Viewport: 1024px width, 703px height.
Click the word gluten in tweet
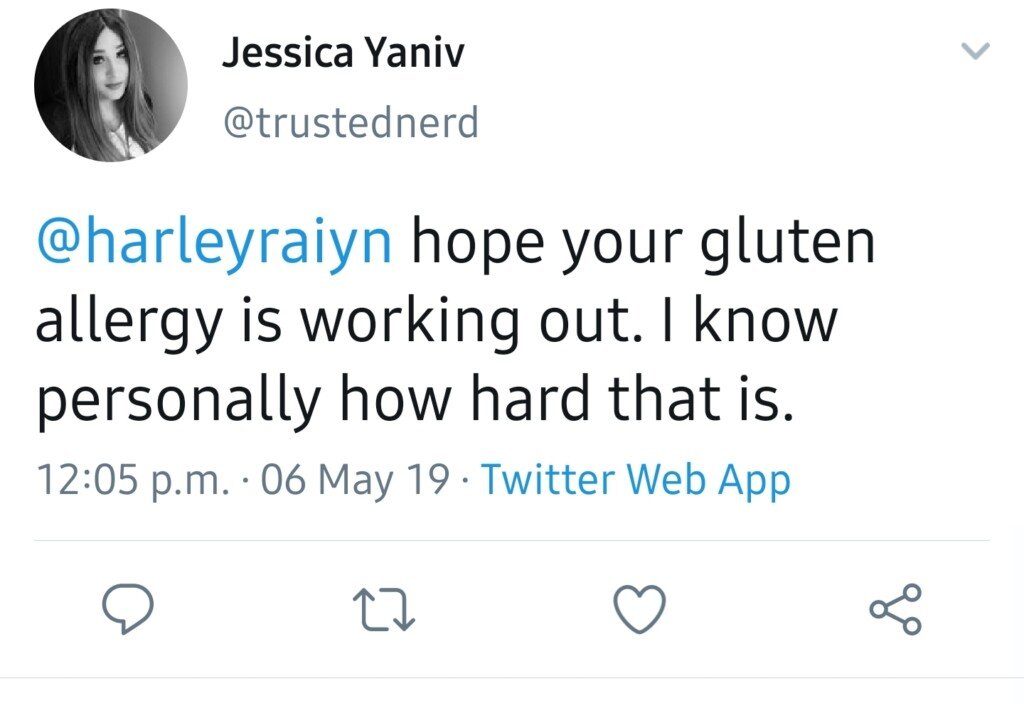tap(787, 243)
